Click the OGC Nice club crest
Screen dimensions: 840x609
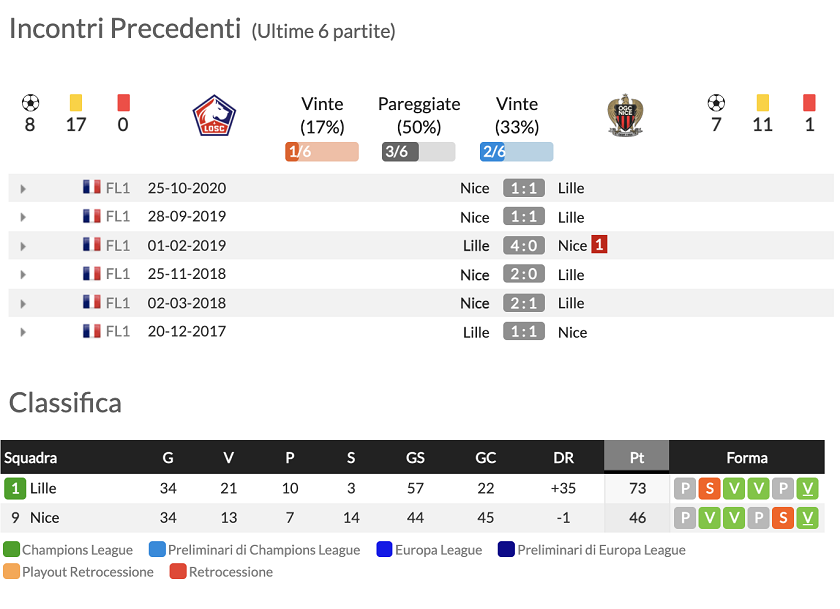(x=626, y=115)
